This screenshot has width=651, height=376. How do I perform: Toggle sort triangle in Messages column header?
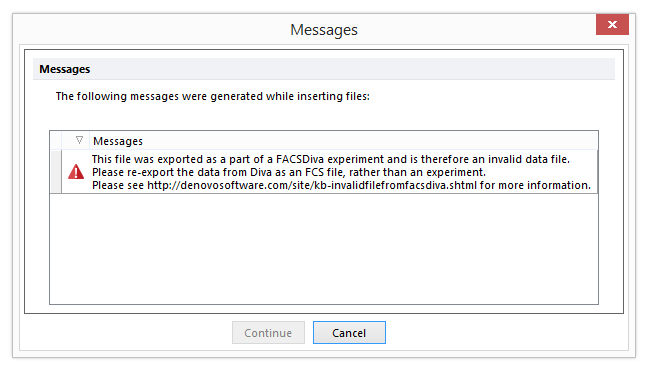pos(79,140)
